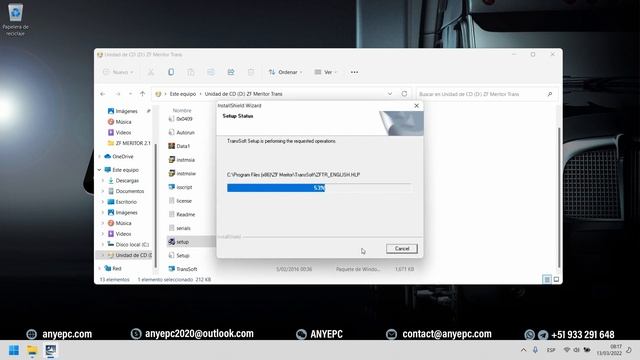This screenshot has width=640, height=360.
Task: Select the isscript file
Action: [x=184, y=187]
